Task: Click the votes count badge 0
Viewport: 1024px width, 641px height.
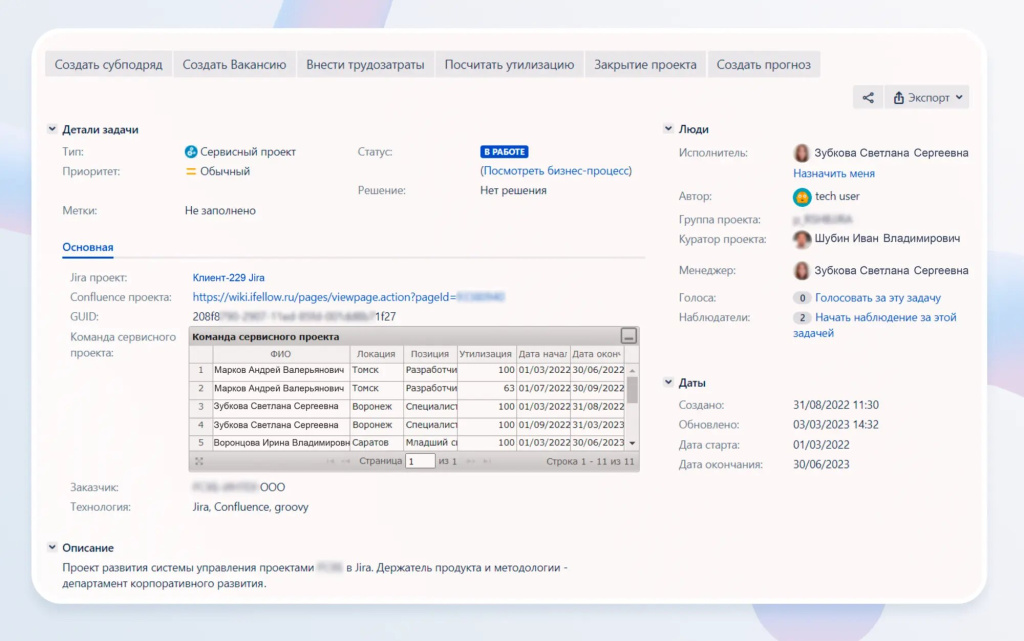Action: tap(802, 298)
